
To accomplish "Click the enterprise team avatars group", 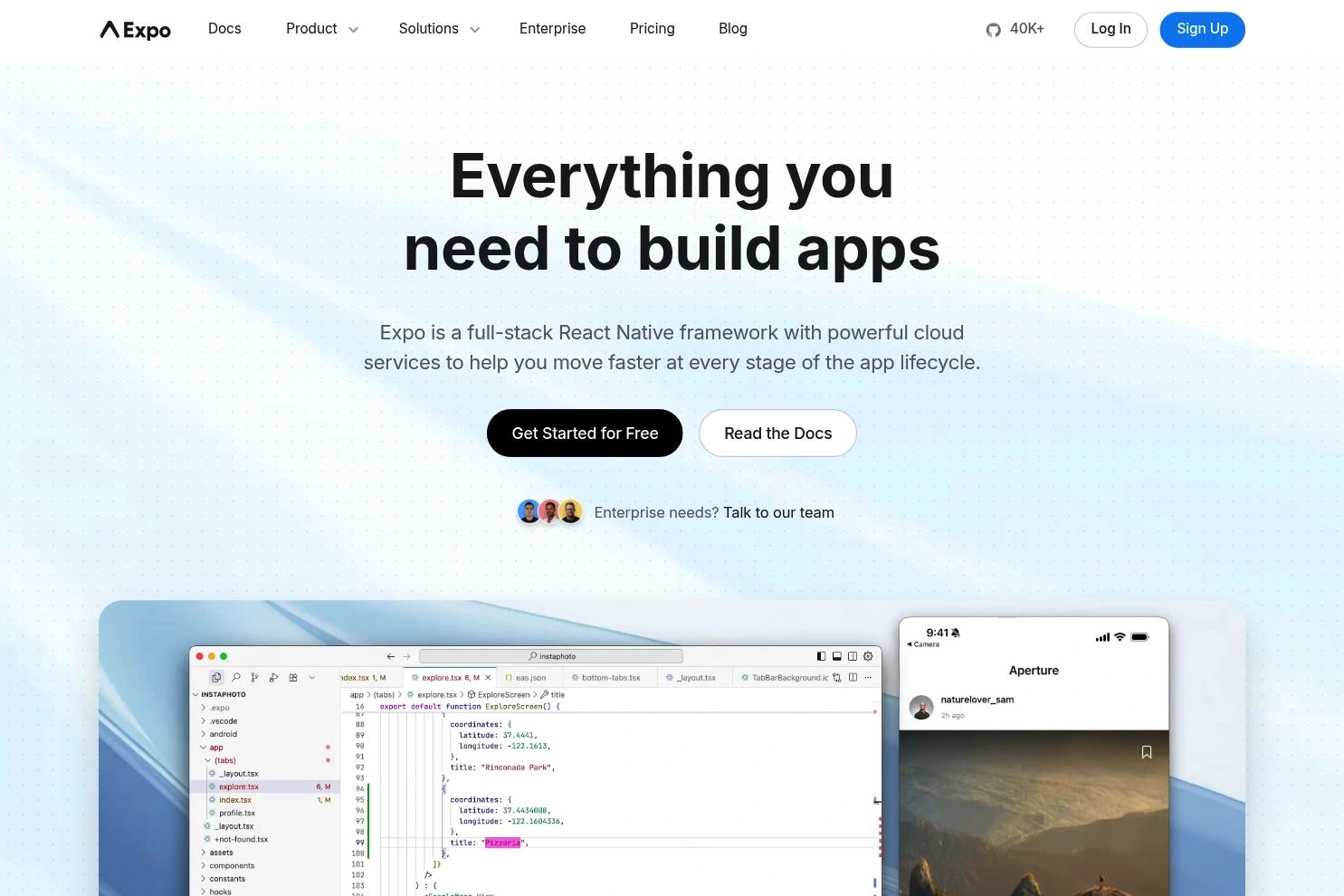I will click(x=549, y=511).
